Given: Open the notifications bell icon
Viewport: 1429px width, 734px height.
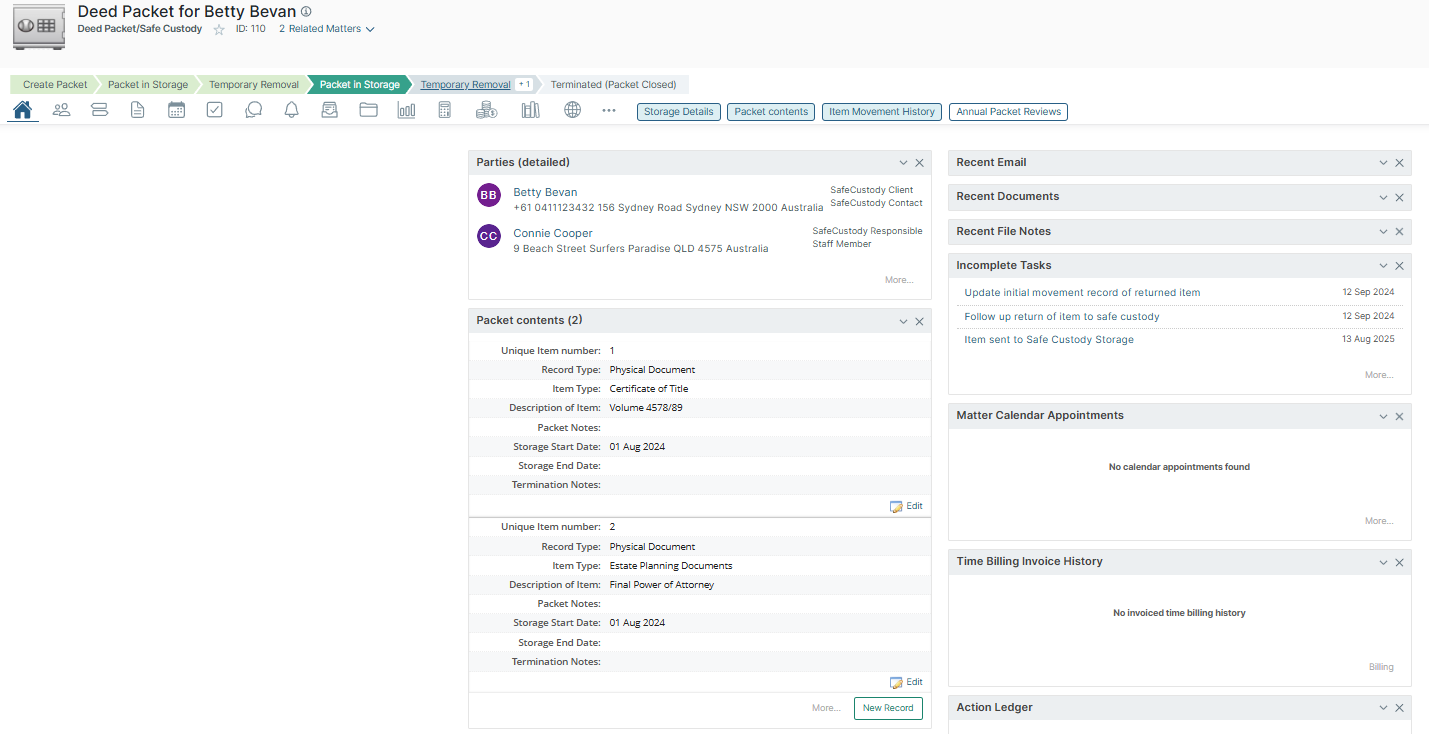Looking at the screenshot, I should pos(291,110).
